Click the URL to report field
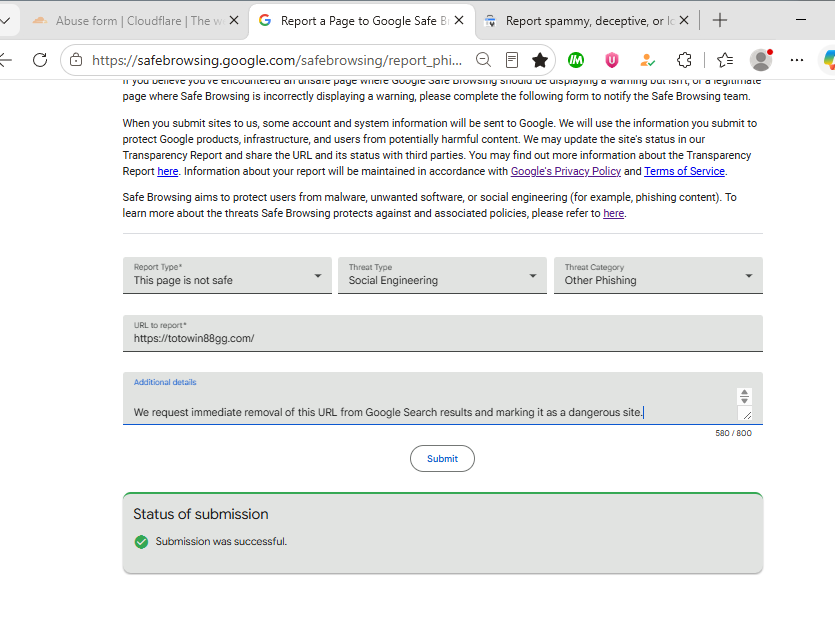Screen dimensions: 835x618 443,333
